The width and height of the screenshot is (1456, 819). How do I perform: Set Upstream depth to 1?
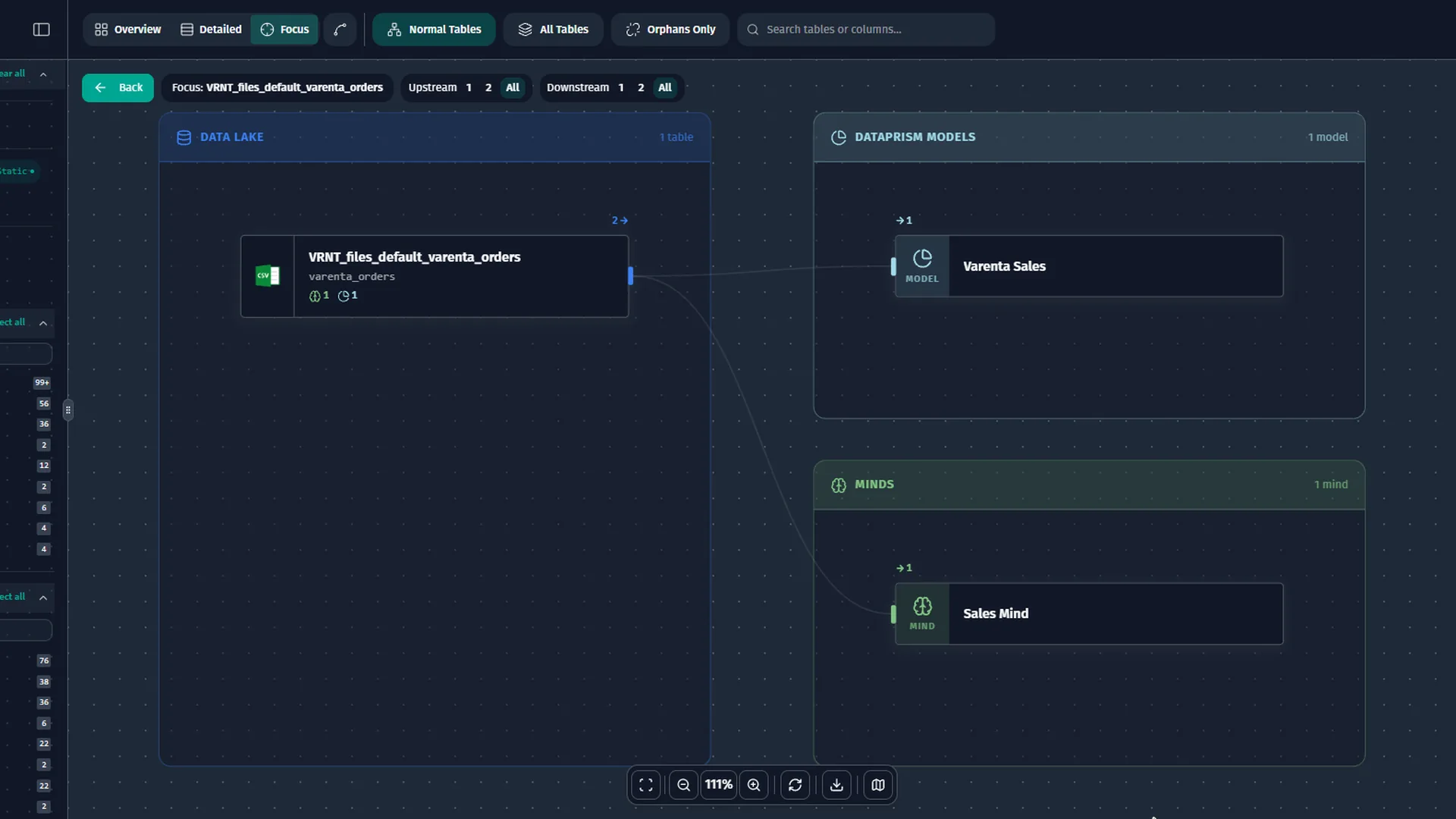pyautogui.click(x=469, y=87)
